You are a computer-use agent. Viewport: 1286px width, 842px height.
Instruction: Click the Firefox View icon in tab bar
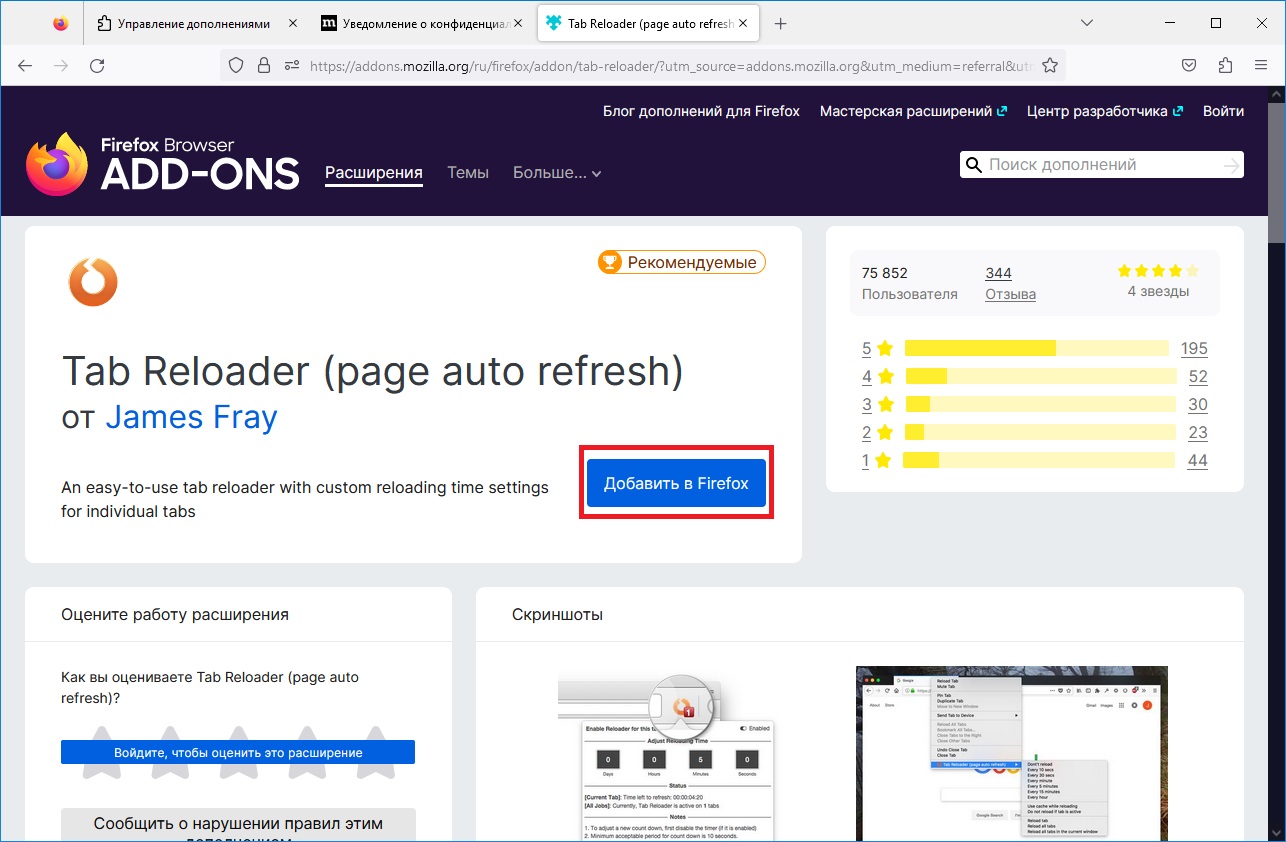(x=61, y=24)
